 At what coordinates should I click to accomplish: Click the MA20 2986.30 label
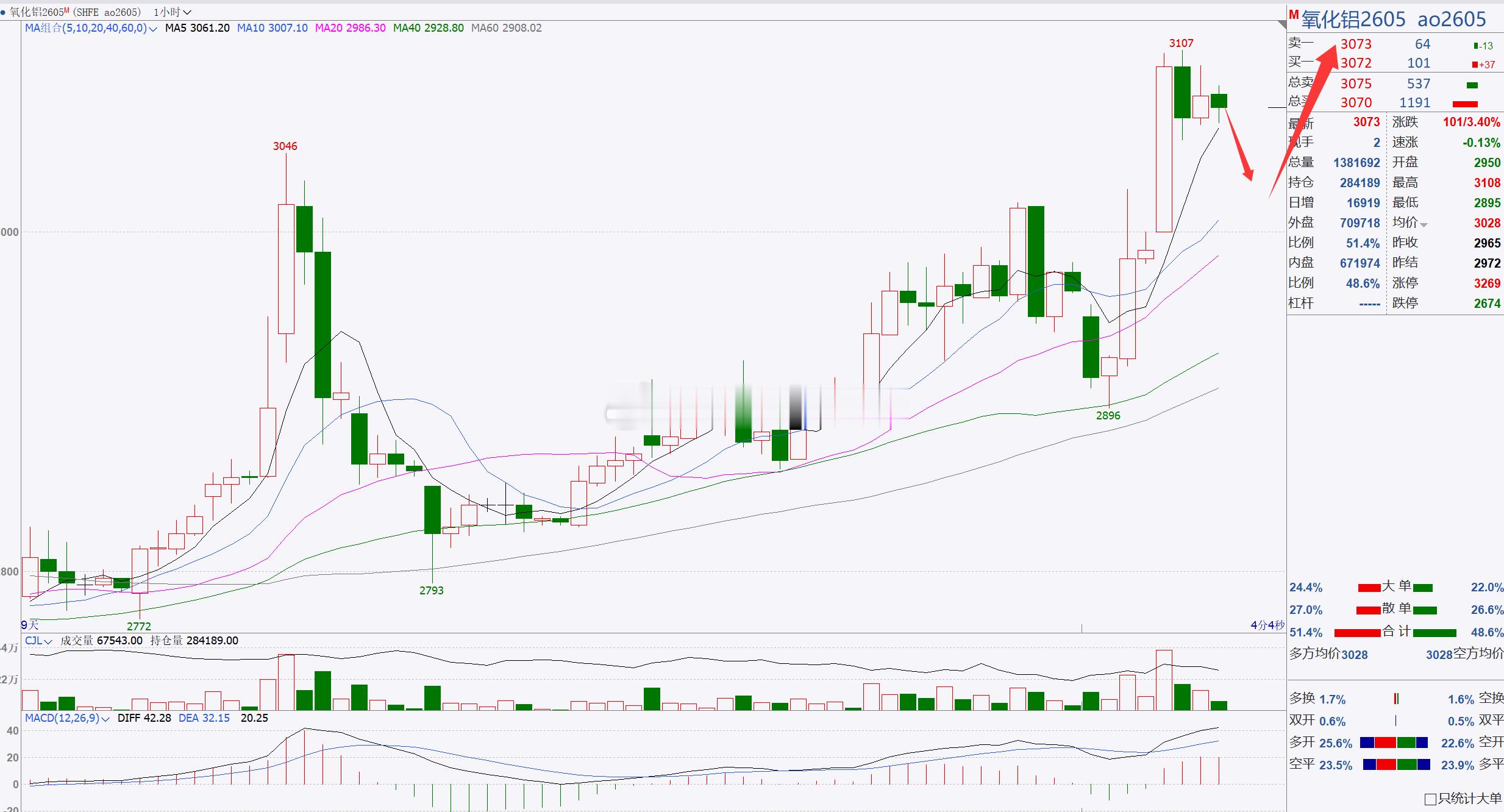click(x=350, y=28)
